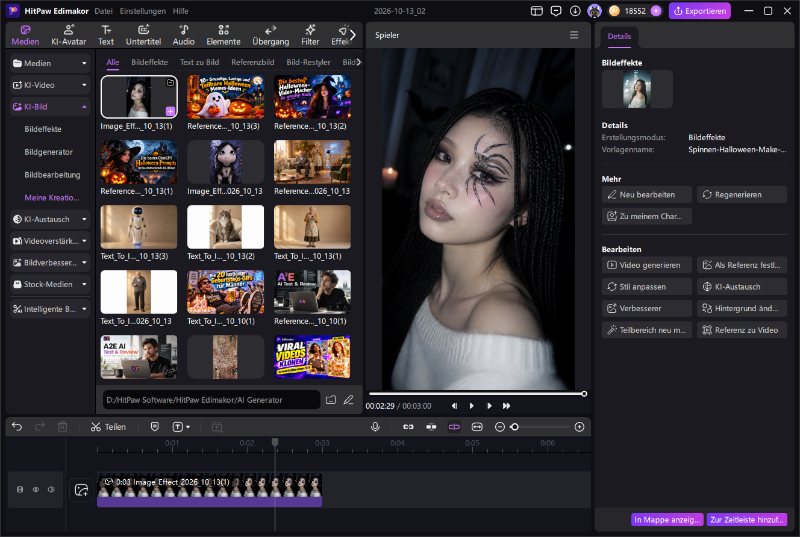
Task: Expand the Videoverstärk... sidebar section
Action: 49,241
